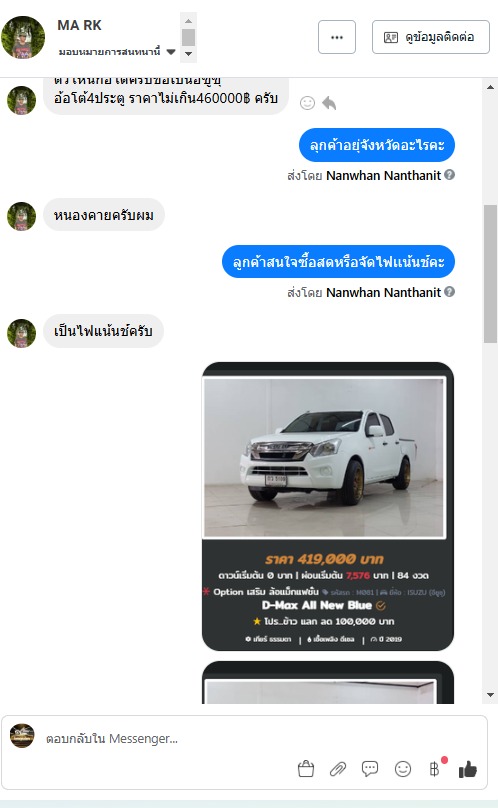React to message with smiley icon
Screen dimensions: 498x808
(x=307, y=103)
